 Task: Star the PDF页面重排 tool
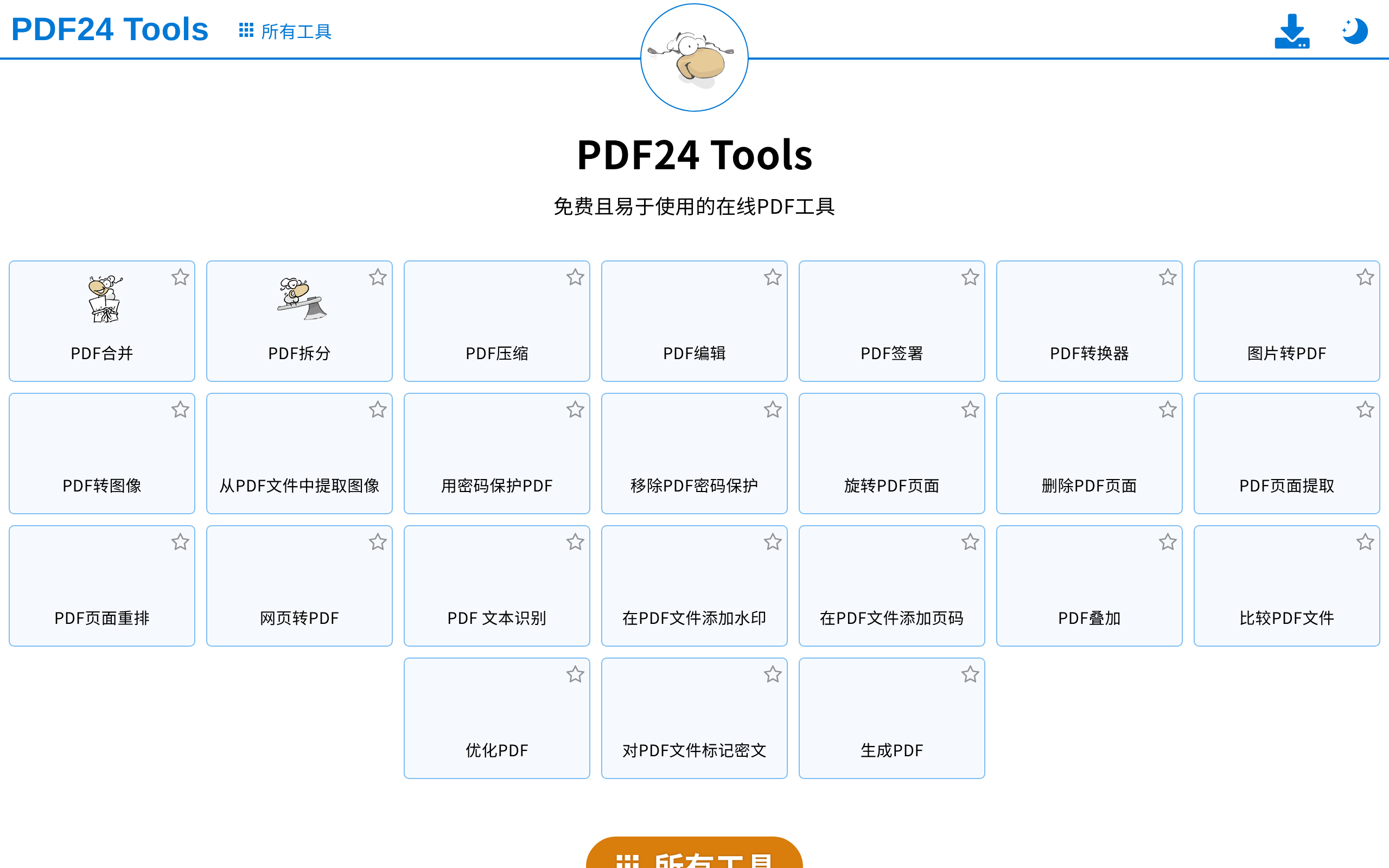(180, 542)
